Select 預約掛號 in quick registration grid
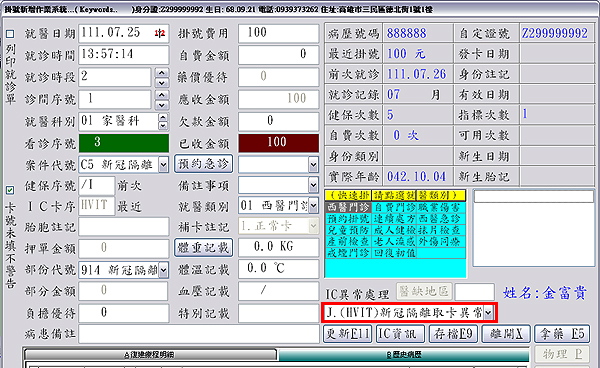Screen dimensions: 600x368 (x=348, y=219)
